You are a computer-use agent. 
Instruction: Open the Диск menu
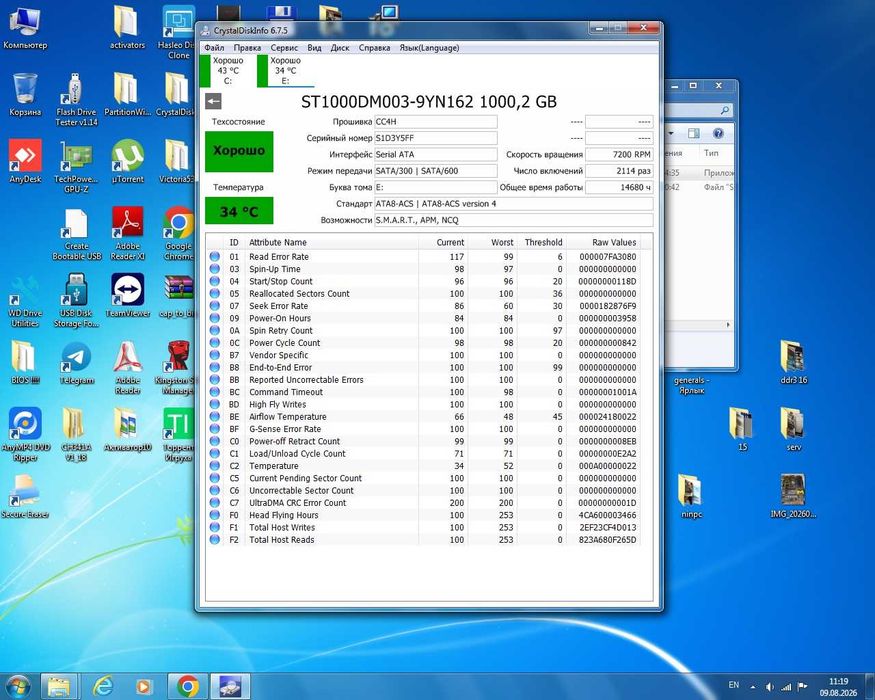tap(340, 48)
